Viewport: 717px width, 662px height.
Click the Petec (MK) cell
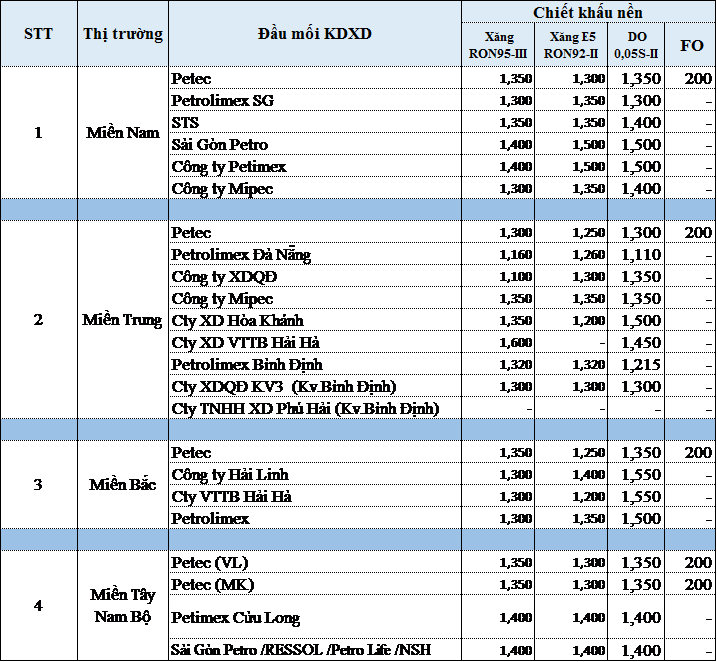coord(315,584)
